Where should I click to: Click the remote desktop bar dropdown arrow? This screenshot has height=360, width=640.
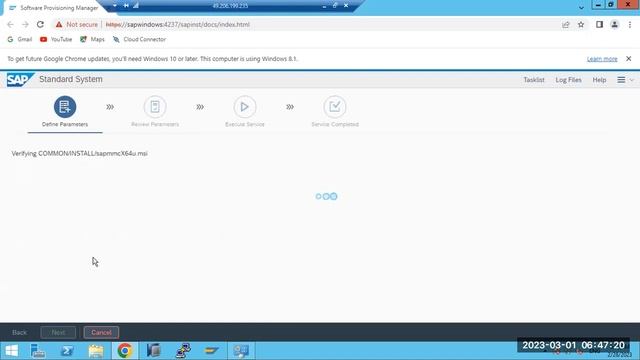[115, 5]
